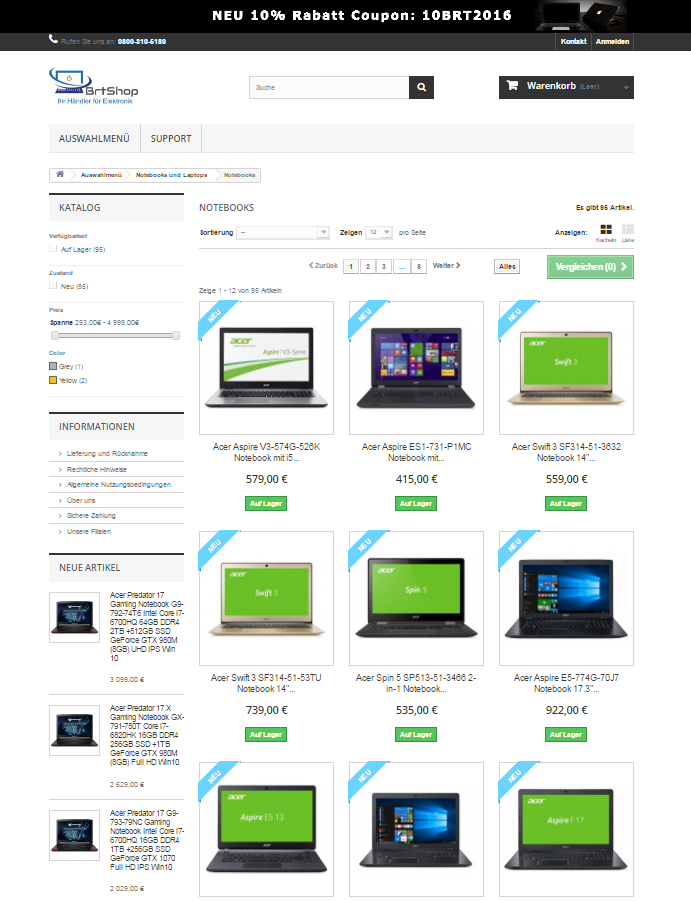Click the left price range slider handle
Viewport: 691px width, 901px height.
point(55,335)
